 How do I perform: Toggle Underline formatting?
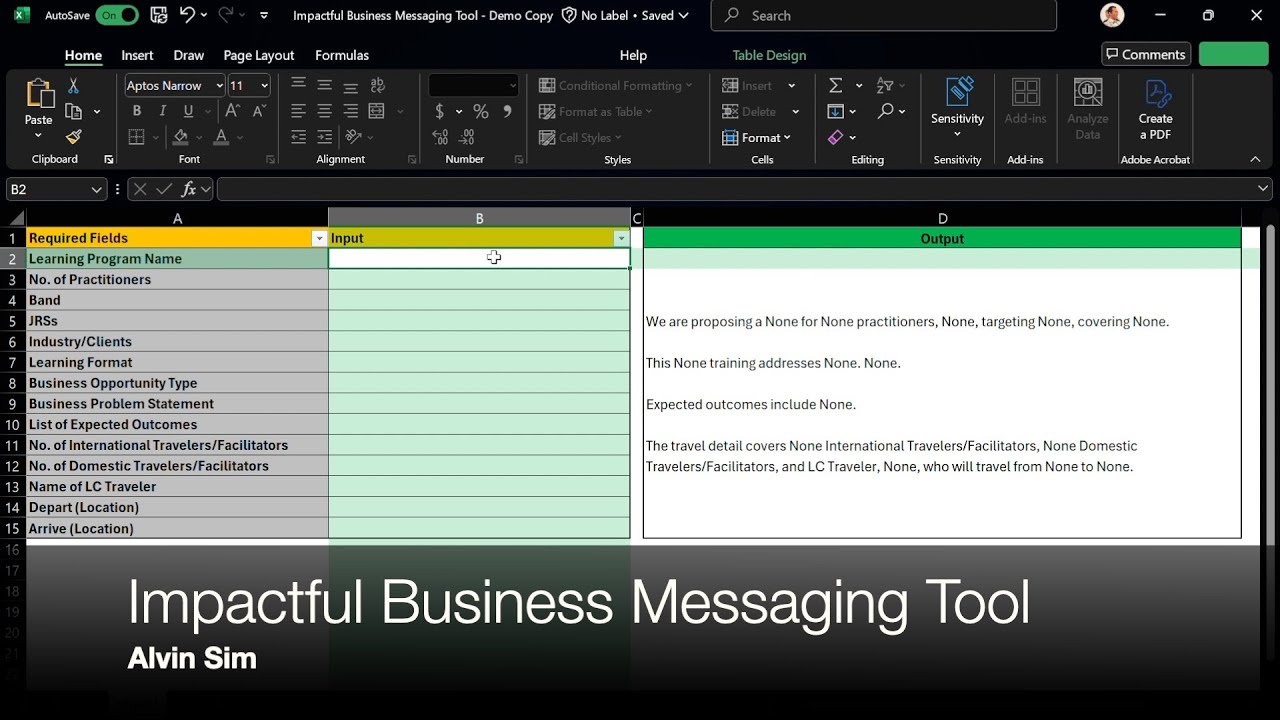click(188, 111)
